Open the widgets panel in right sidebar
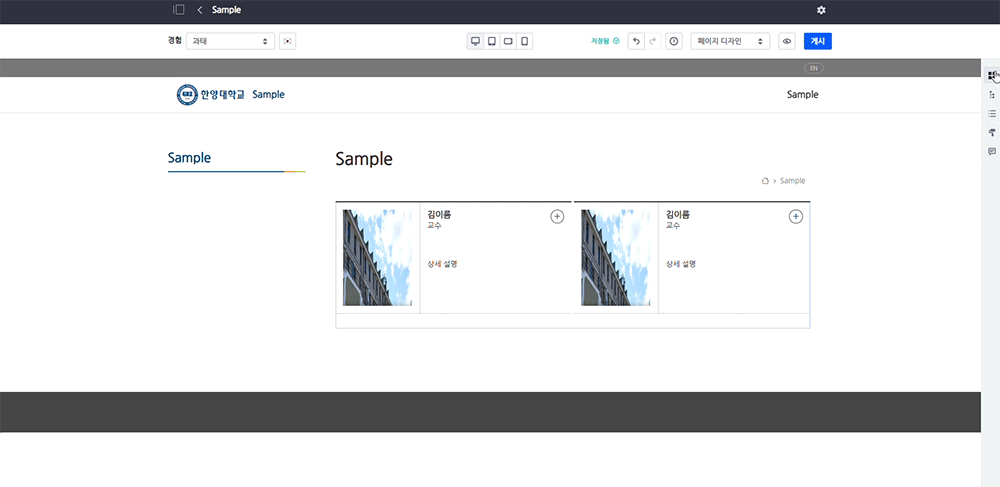 pos(991,75)
